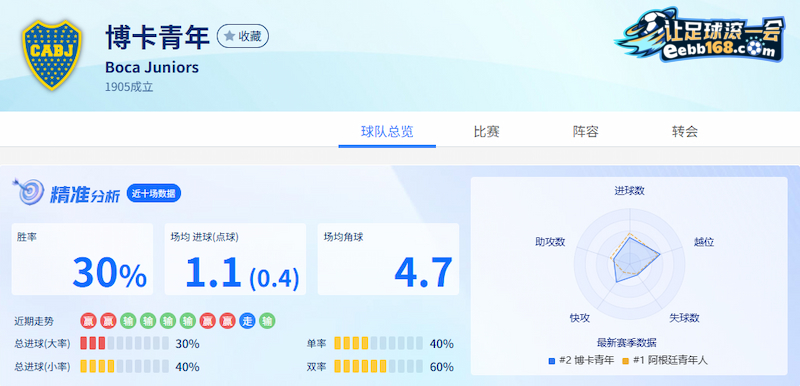This screenshot has width=800, height=386.
Task: Click the 40% value beside 总进球(小率)
Action: 187,367
